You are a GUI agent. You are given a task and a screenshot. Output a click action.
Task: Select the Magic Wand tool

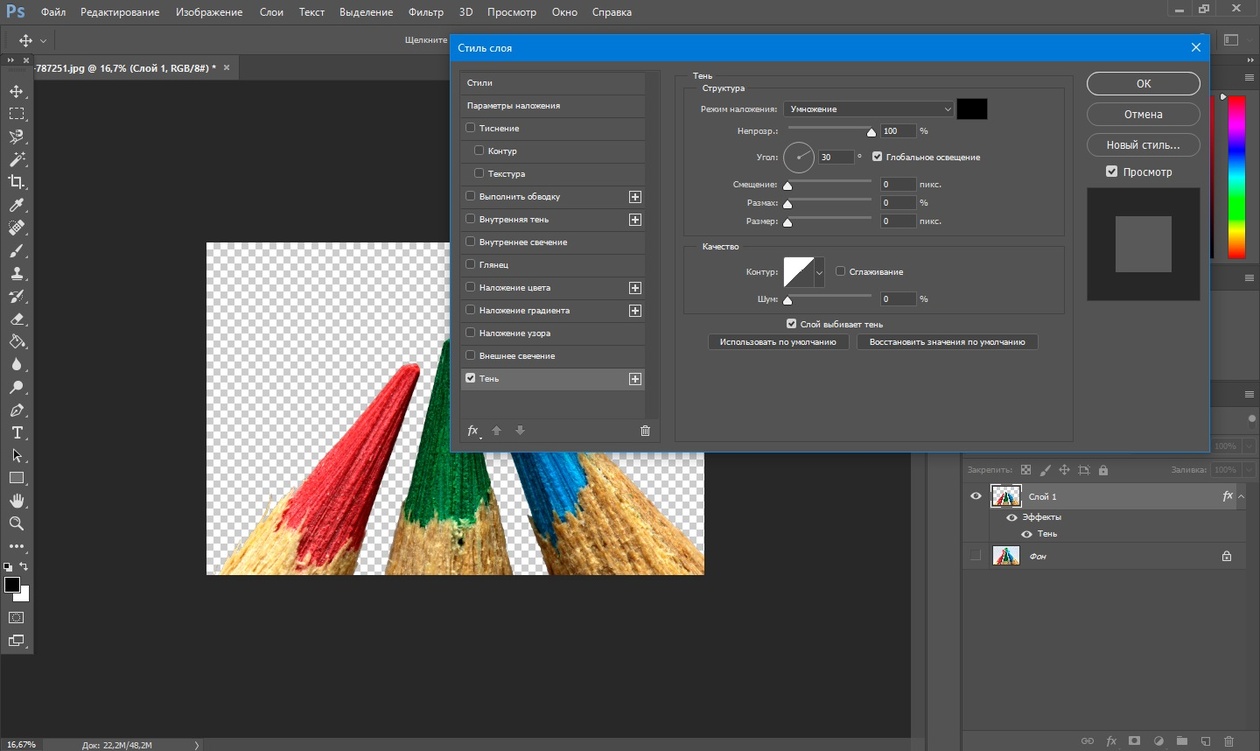pos(17,160)
